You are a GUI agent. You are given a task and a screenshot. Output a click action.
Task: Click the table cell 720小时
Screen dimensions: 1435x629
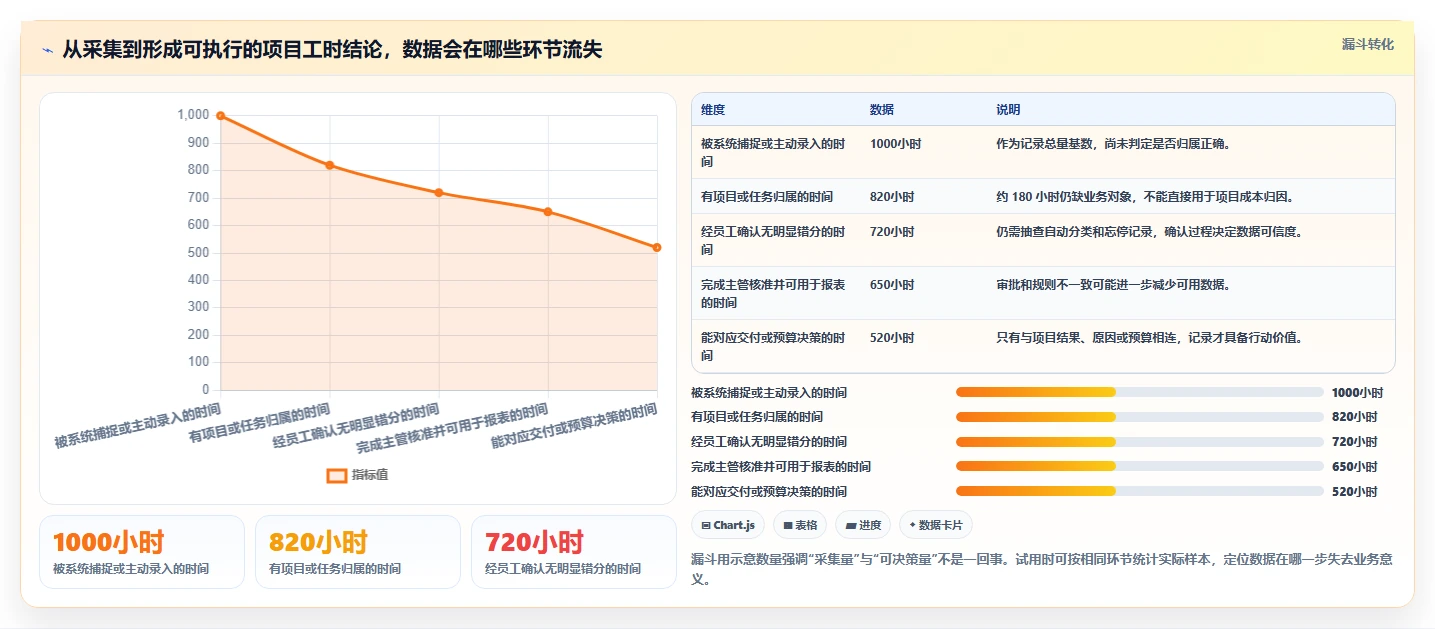(892, 232)
